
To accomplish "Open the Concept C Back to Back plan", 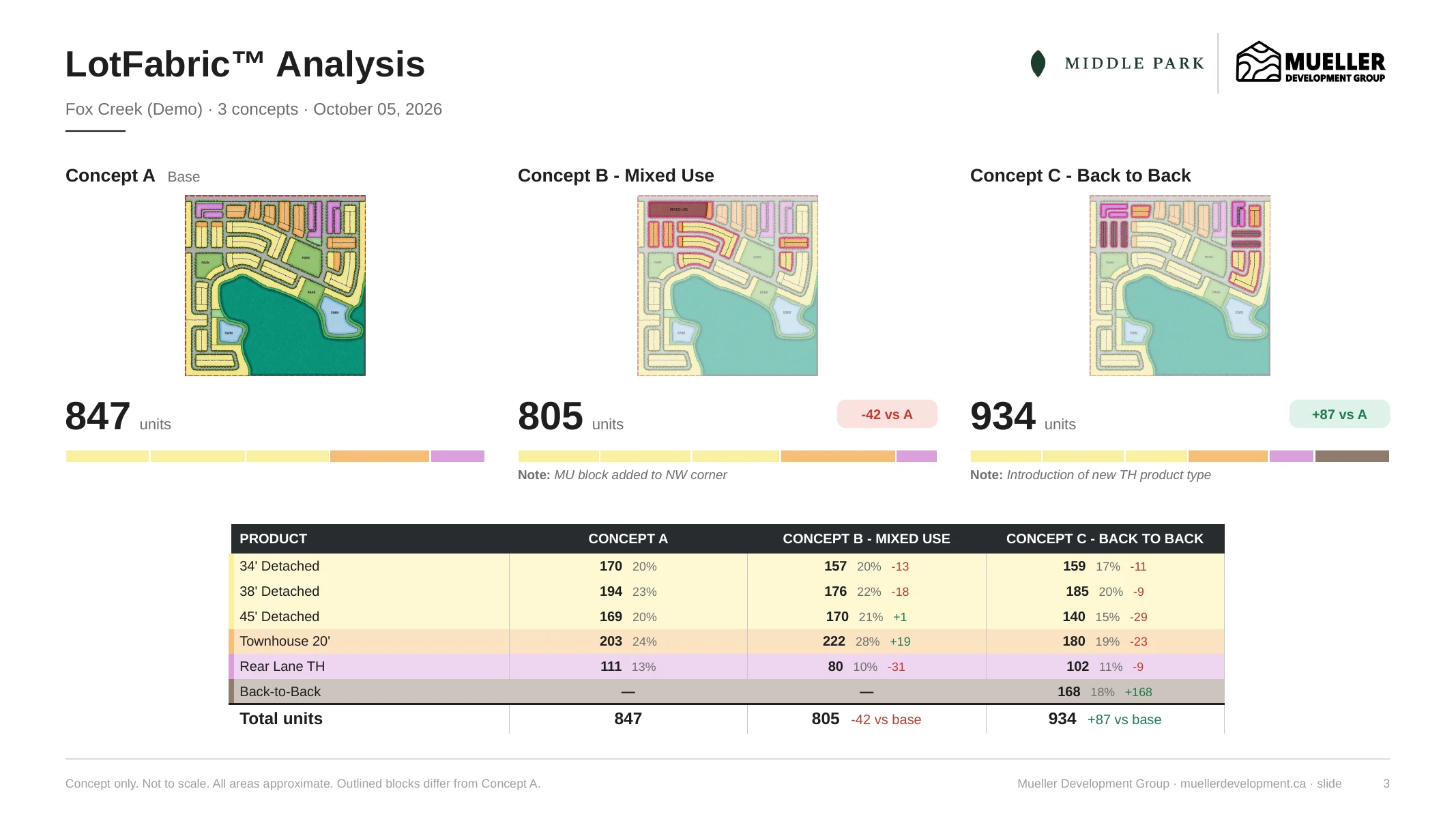I will [1180, 285].
